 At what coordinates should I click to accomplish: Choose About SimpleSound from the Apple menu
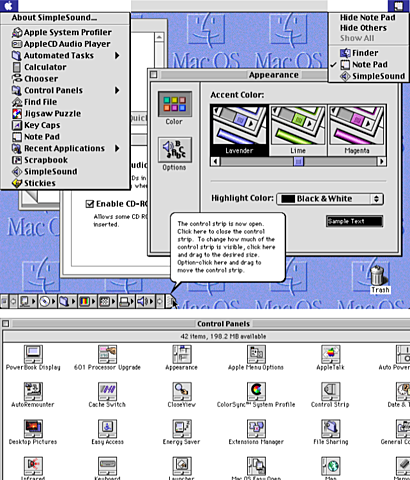coord(65,18)
